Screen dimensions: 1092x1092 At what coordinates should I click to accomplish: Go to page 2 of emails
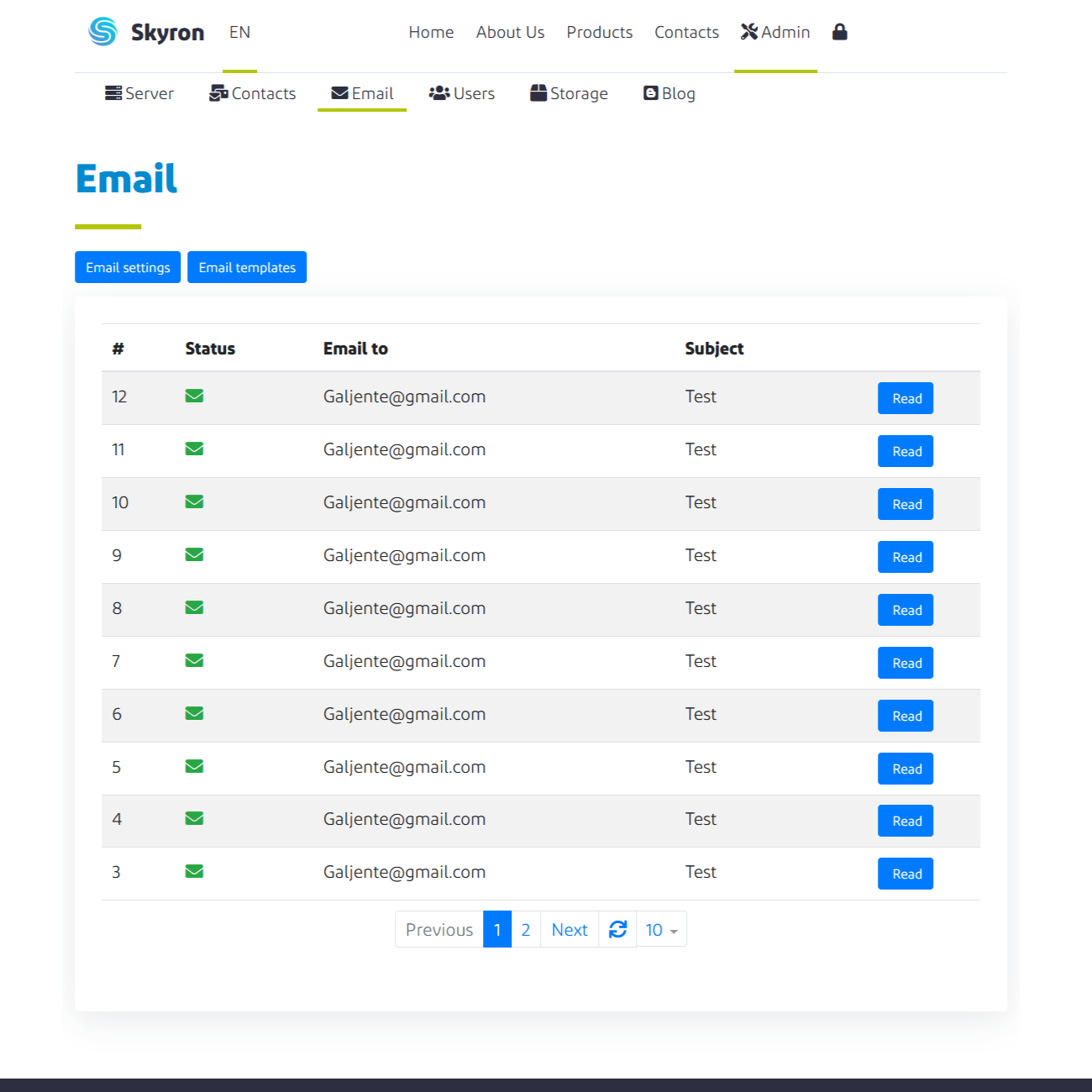525,929
